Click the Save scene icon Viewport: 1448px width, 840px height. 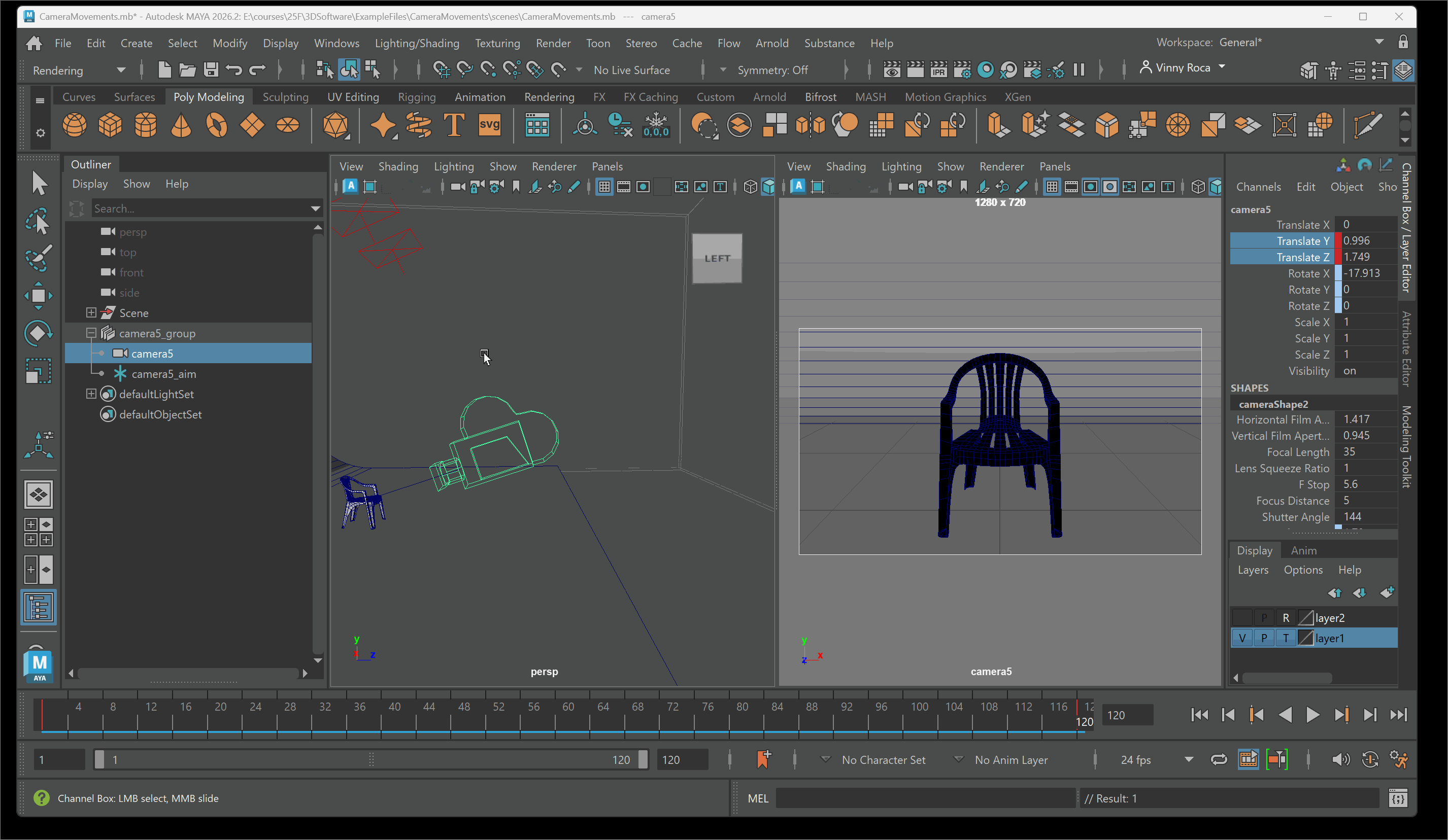coord(211,70)
